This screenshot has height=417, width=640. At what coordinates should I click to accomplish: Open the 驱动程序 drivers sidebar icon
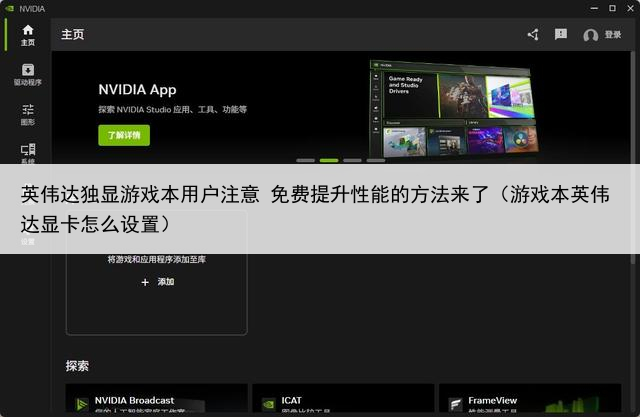tap(27, 75)
